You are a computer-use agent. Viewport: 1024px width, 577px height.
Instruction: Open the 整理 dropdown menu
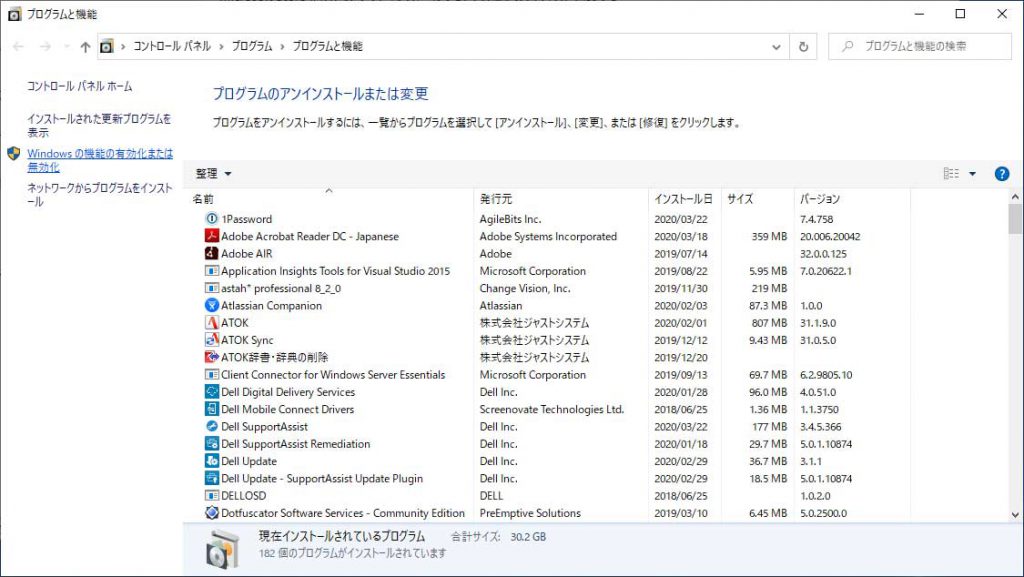(214, 174)
